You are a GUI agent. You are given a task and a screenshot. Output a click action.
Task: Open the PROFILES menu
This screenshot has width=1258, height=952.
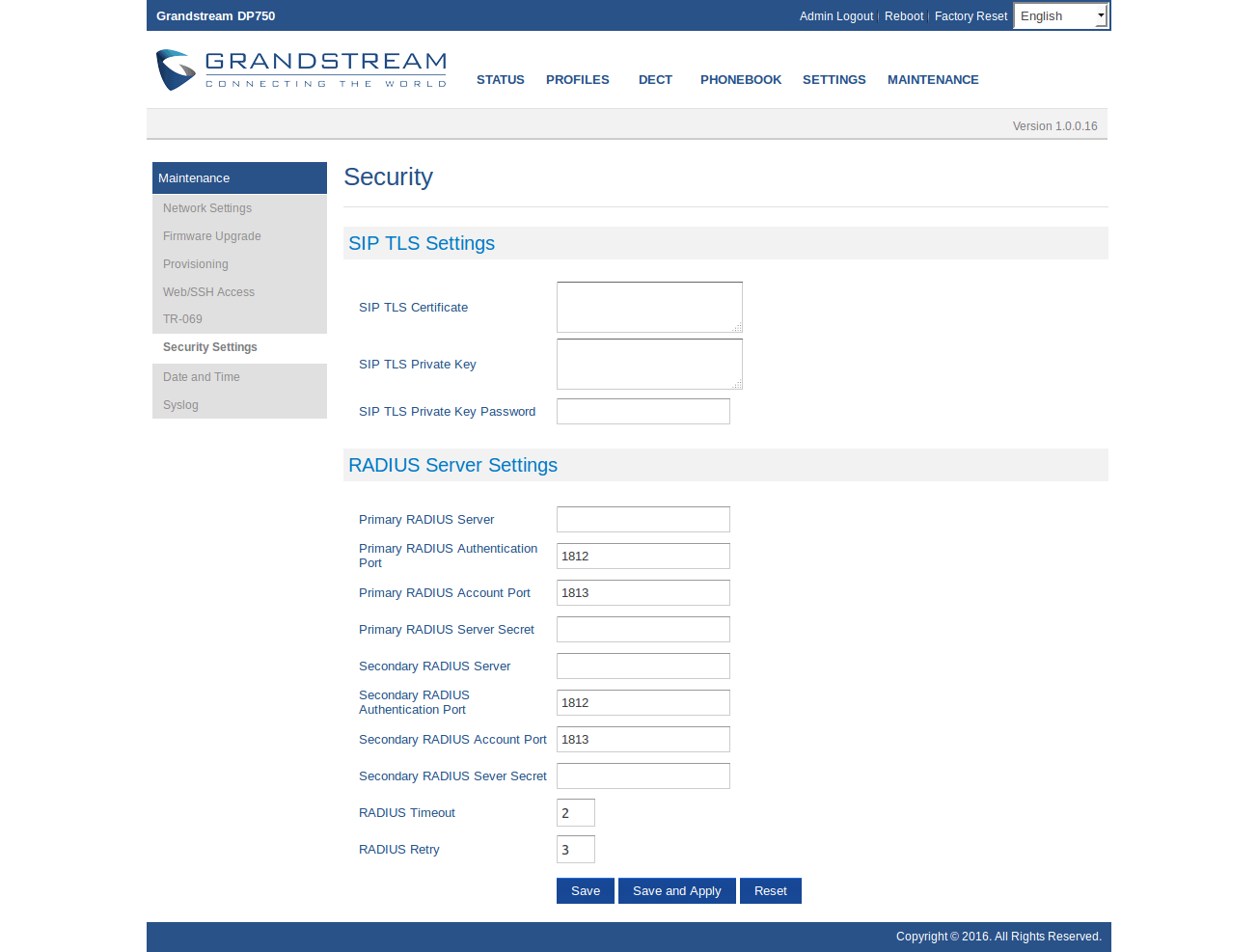(x=577, y=80)
